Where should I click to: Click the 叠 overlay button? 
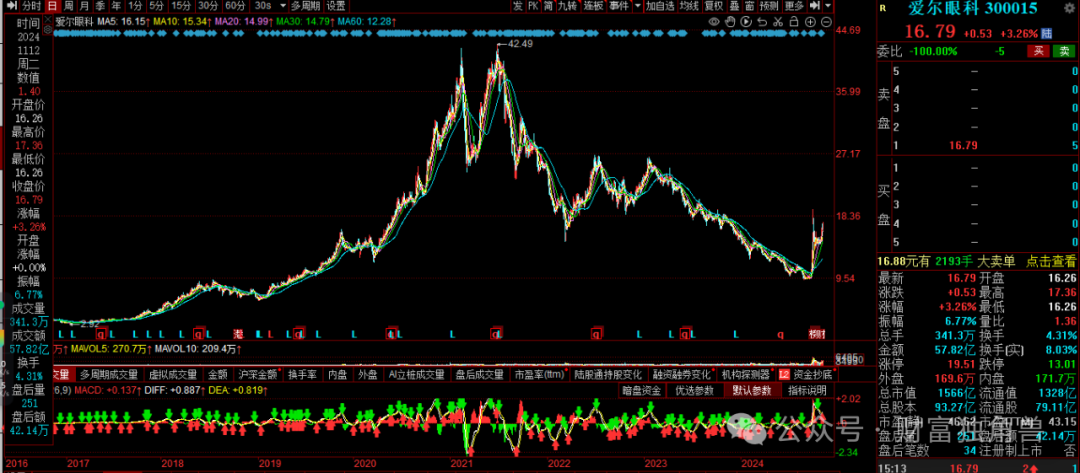(x=734, y=6)
